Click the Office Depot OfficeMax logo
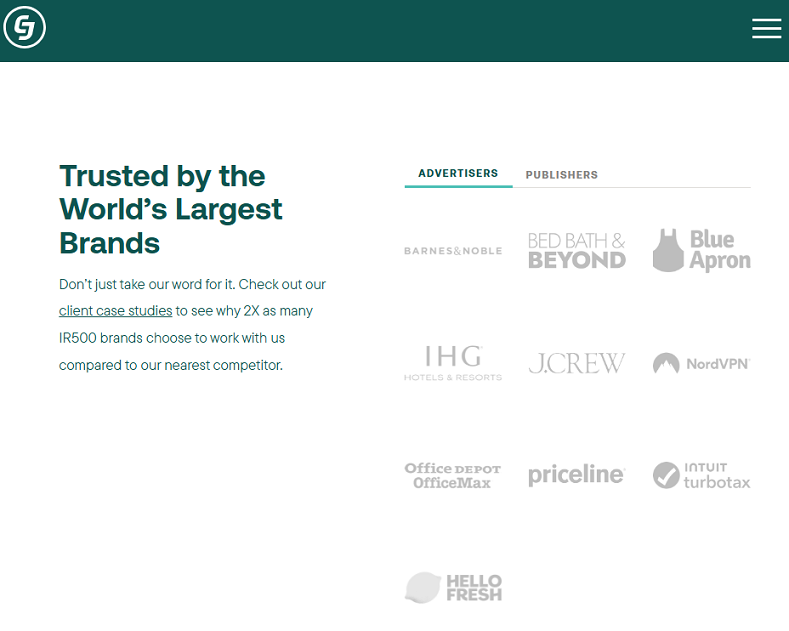Viewport: 789px width, 631px height. pos(452,476)
